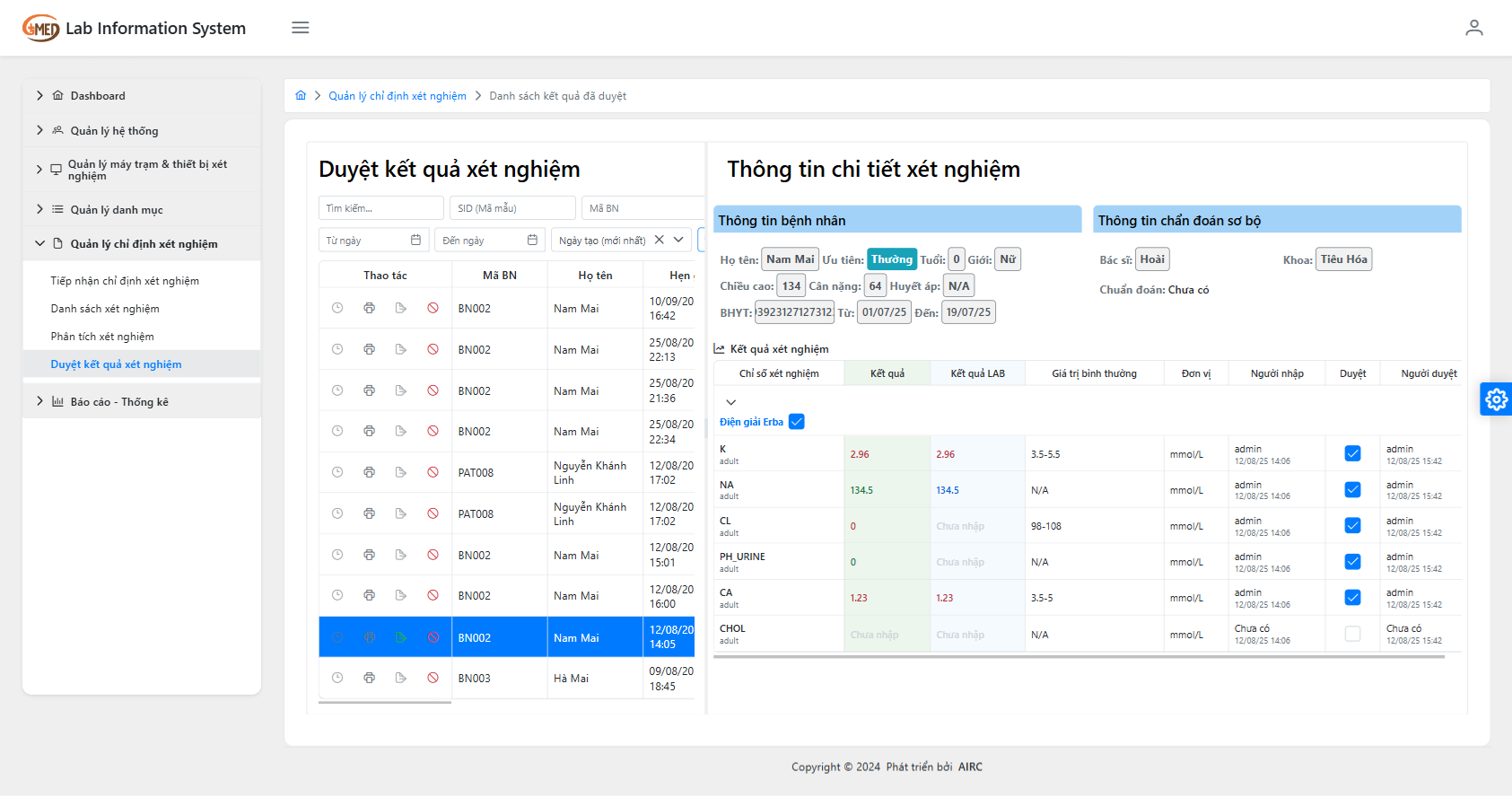The width and height of the screenshot is (1512, 798).
Task: Select Phân tích xét nghiệm menu item
Action: click(x=102, y=337)
